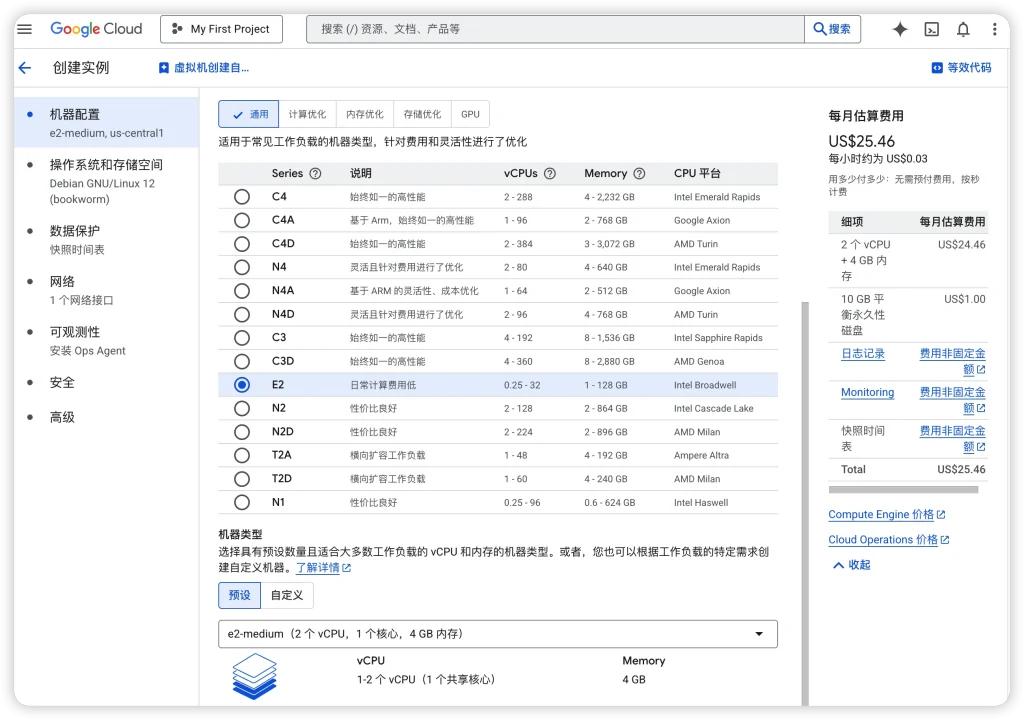Open the three-dot more options menu

tap(994, 29)
